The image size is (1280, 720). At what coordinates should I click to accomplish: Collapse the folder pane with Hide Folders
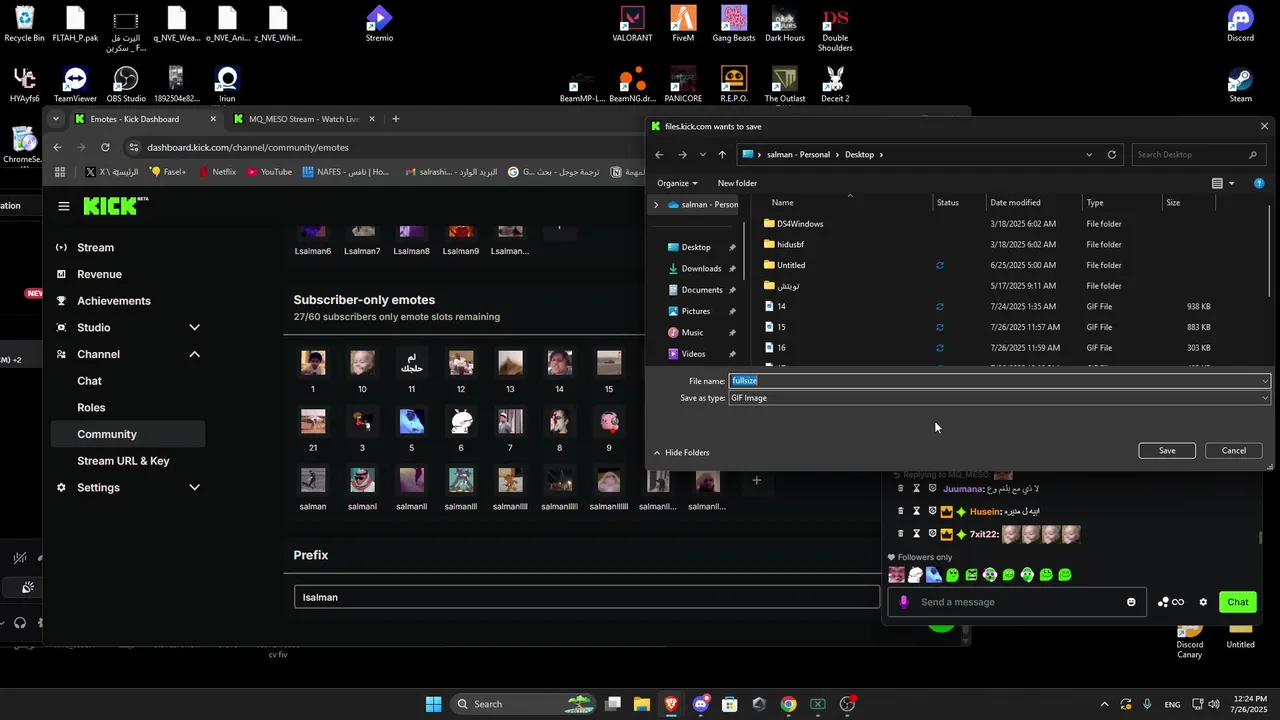pos(681,453)
